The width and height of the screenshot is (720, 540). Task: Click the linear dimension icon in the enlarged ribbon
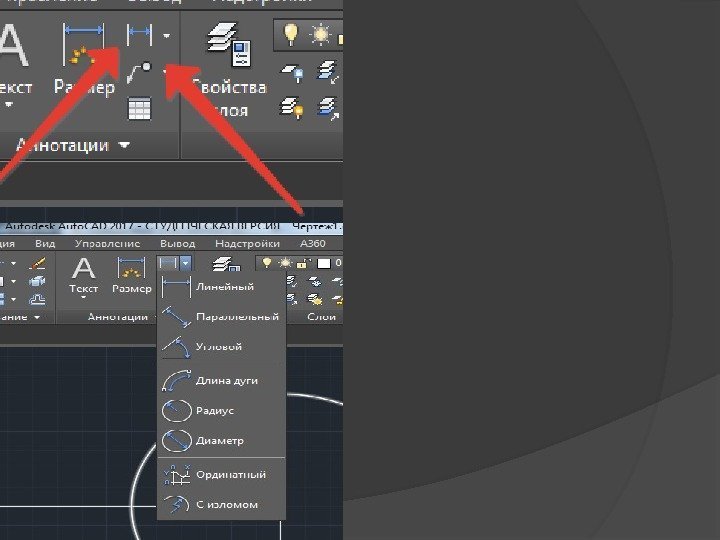pos(139,34)
